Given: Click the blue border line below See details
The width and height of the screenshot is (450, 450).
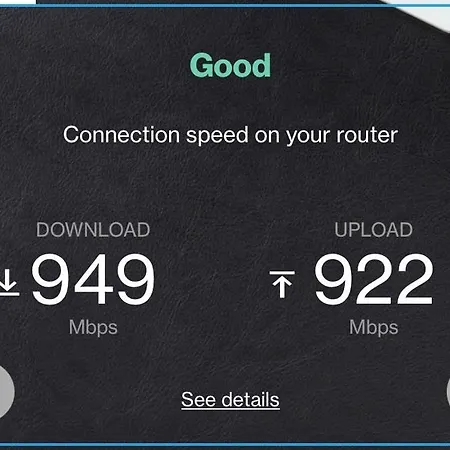Looking at the screenshot, I should click(225, 444).
